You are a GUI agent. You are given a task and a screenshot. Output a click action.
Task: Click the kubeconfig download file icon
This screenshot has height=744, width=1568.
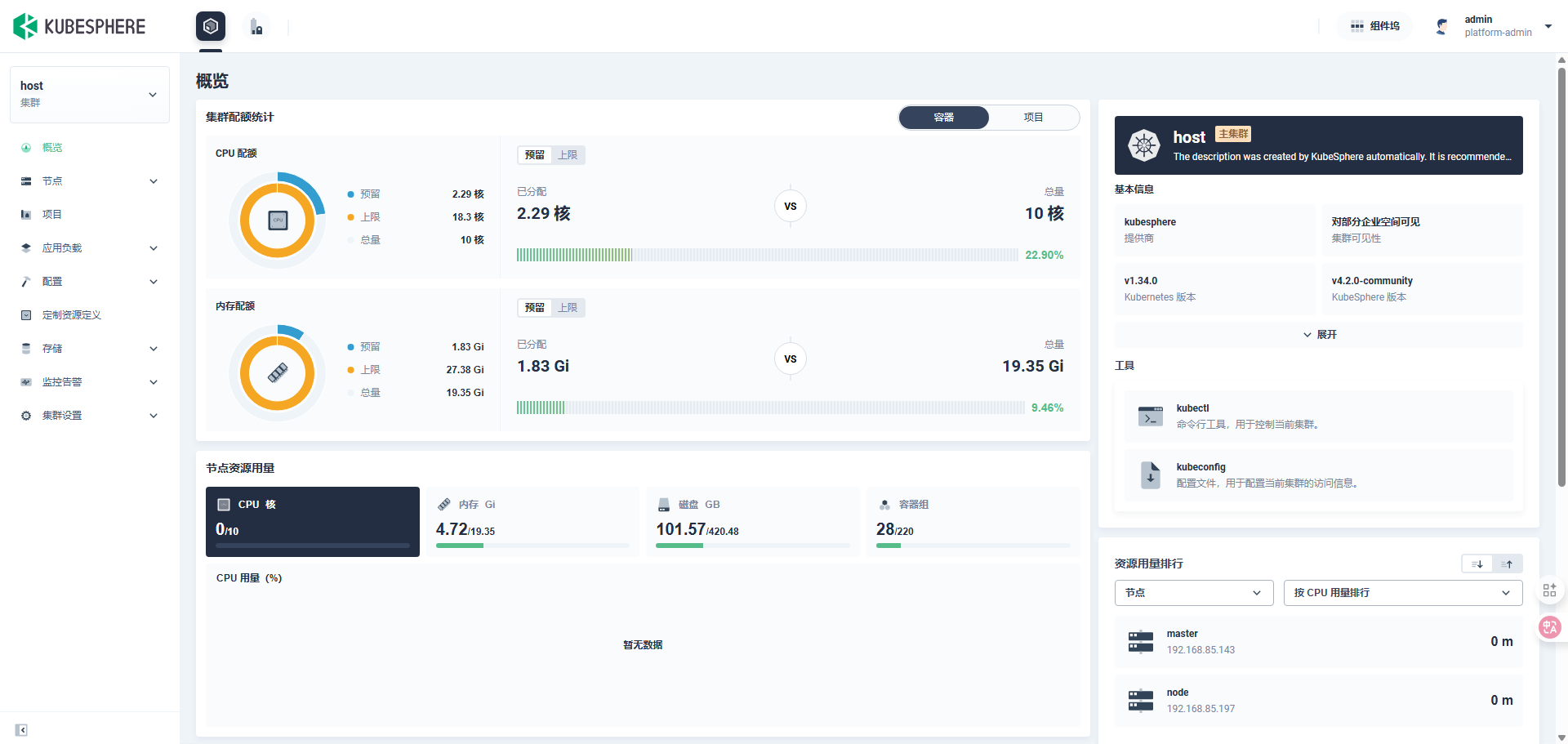[1151, 475]
